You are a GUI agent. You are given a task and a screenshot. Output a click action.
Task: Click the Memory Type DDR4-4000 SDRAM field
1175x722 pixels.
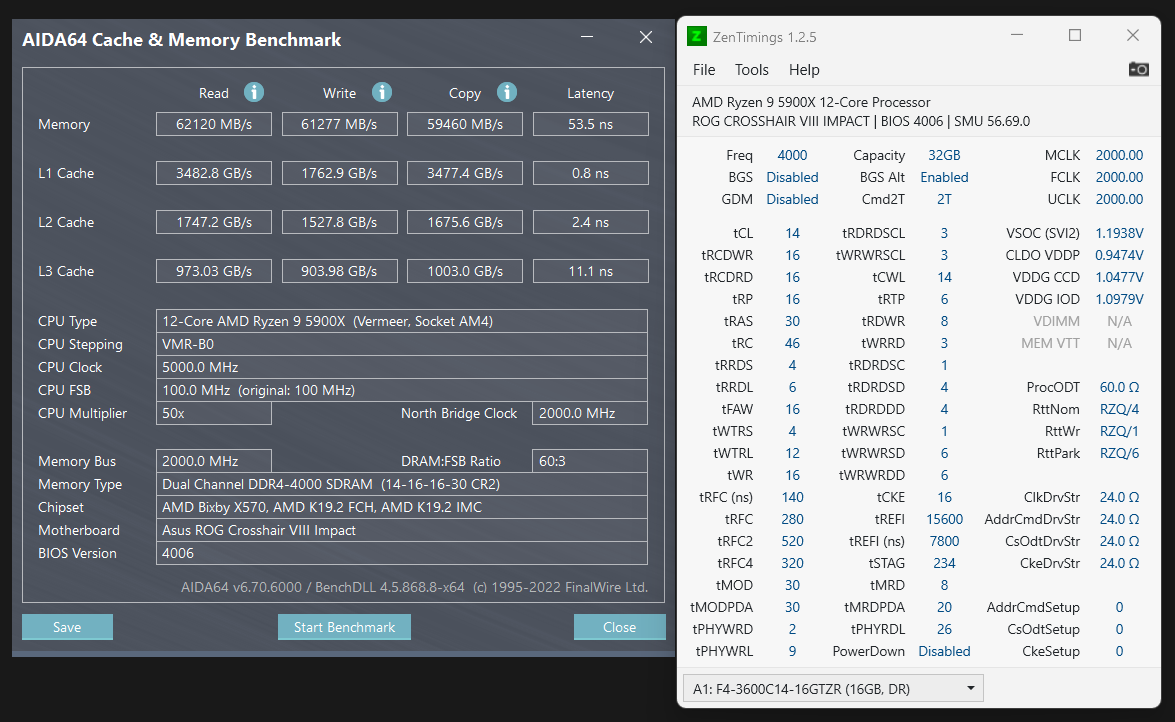(402, 484)
